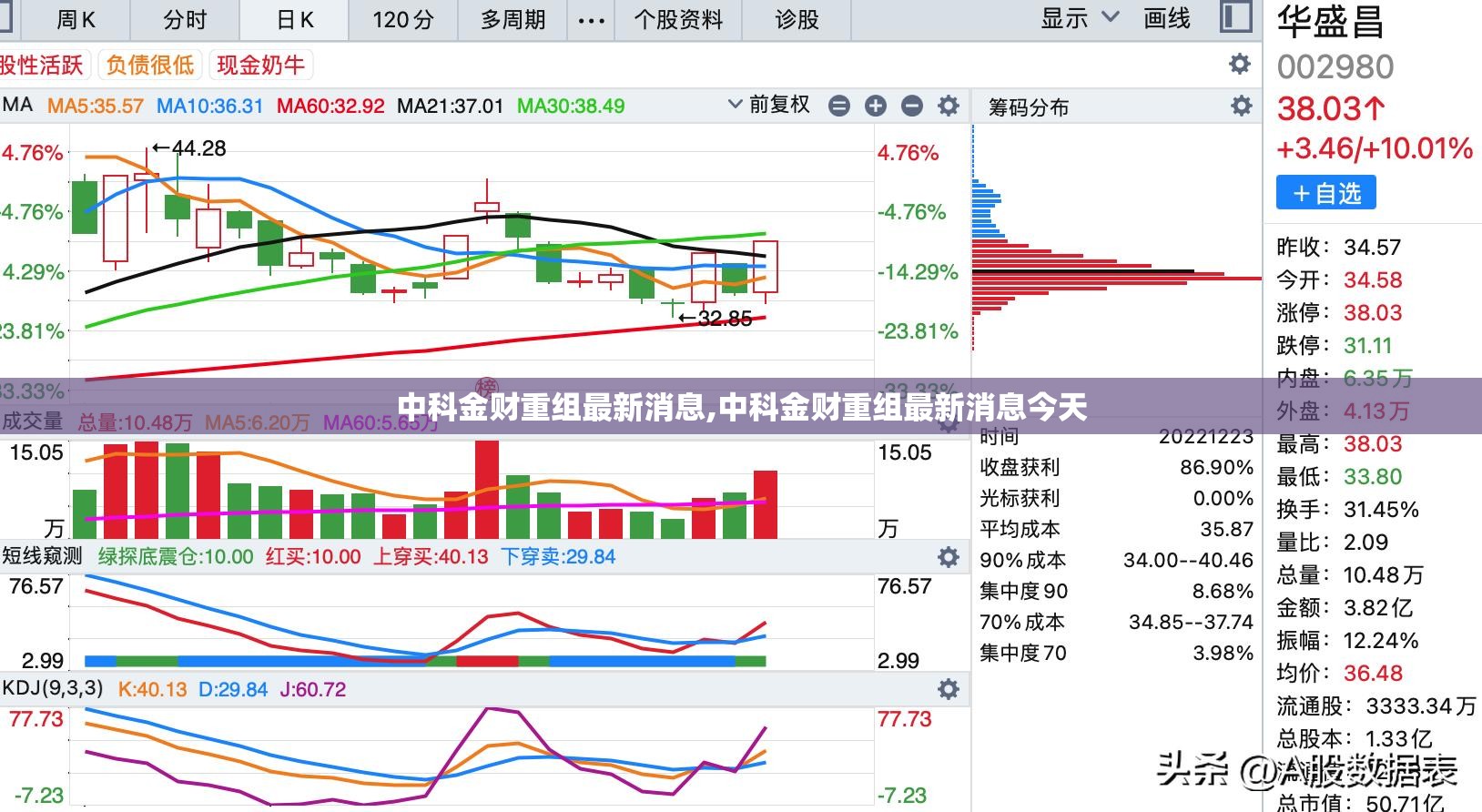Expand the 前复权 adjustment dropdown
The width and height of the screenshot is (1482, 812).
pyautogui.click(x=769, y=105)
